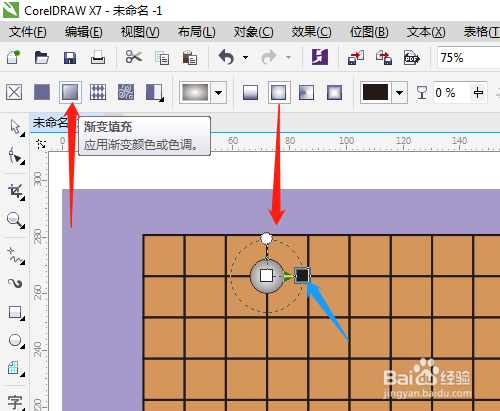Select the Bitmap pattern fill button

click(x=126, y=92)
